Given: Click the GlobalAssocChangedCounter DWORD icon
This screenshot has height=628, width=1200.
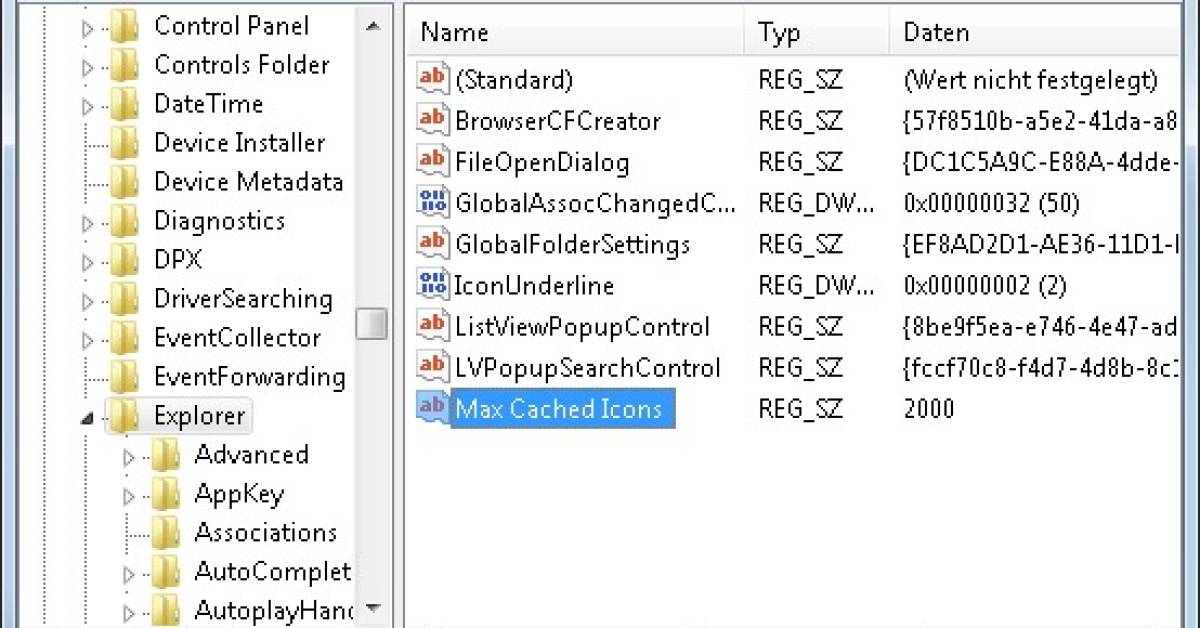Looking at the screenshot, I should [x=432, y=203].
